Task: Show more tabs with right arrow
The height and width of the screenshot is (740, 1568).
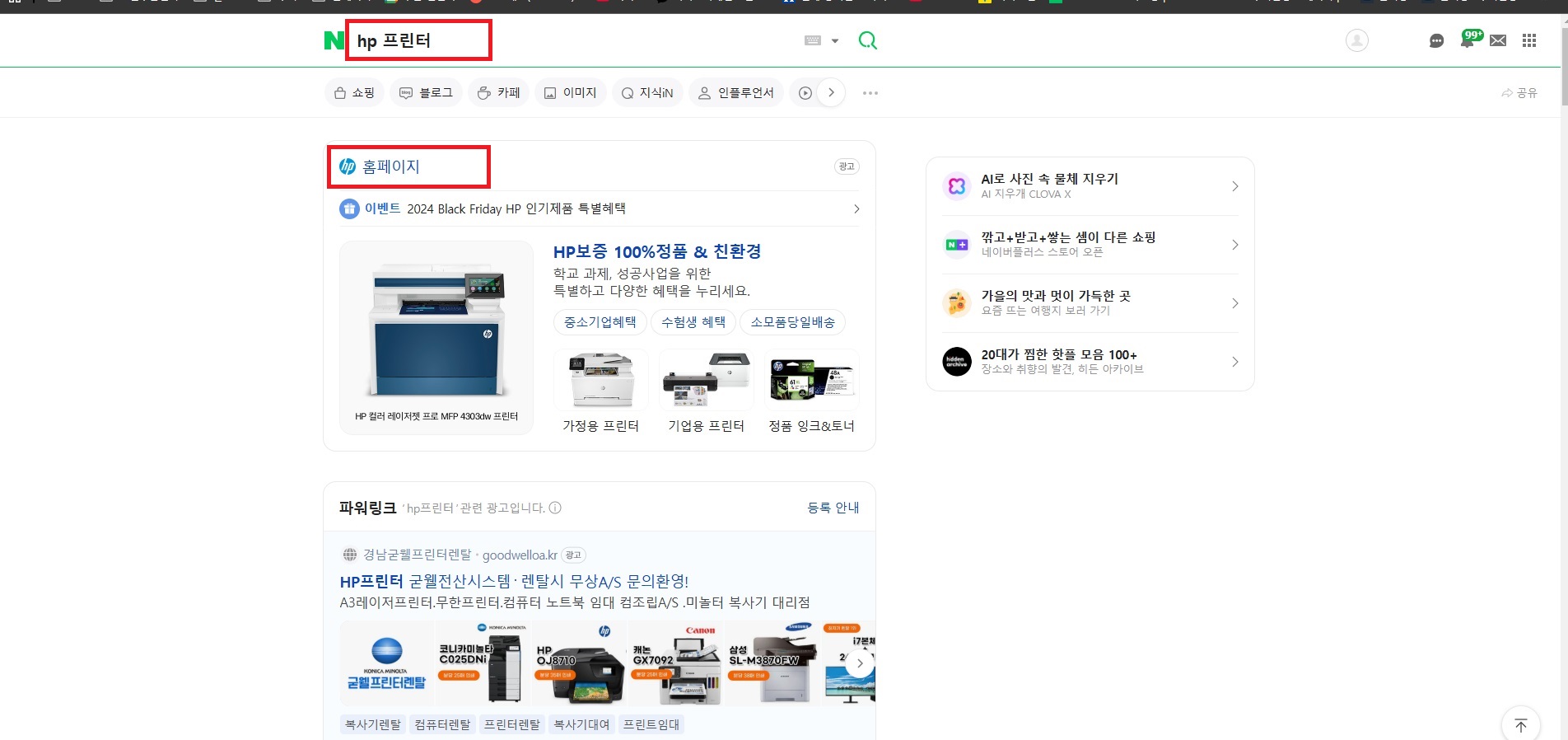Action: pyautogui.click(x=831, y=93)
